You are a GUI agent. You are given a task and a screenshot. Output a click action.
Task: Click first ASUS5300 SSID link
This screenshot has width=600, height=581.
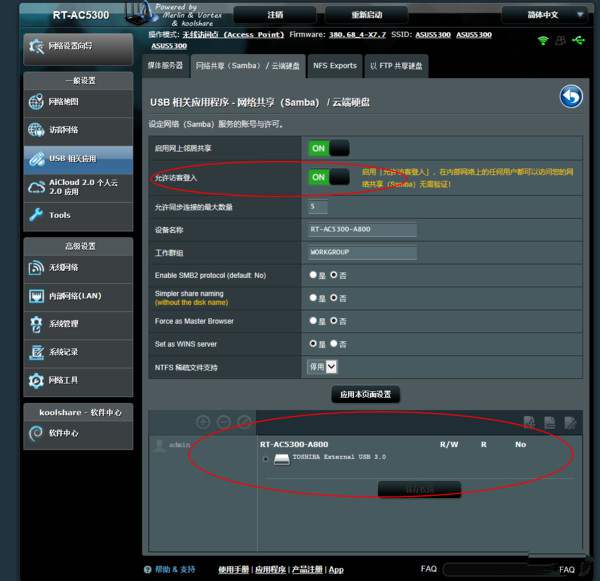click(x=433, y=35)
